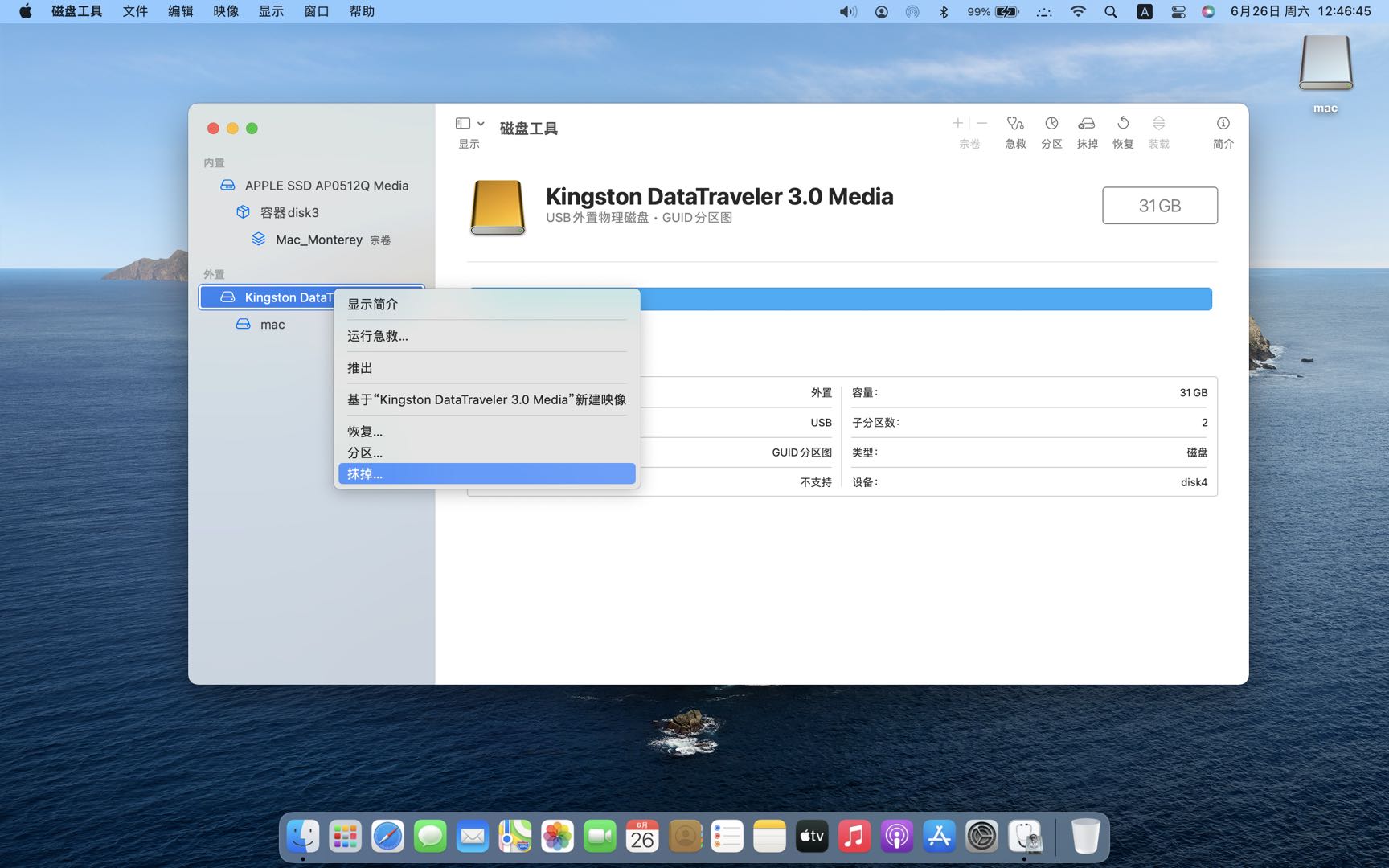Image resolution: width=1389 pixels, height=868 pixels.
Task: Choose 运行急救… from context menu
Action: [486, 336]
